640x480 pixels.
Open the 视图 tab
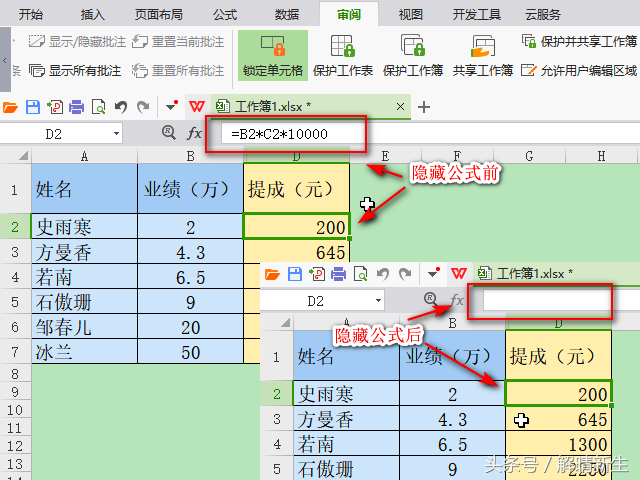point(411,15)
